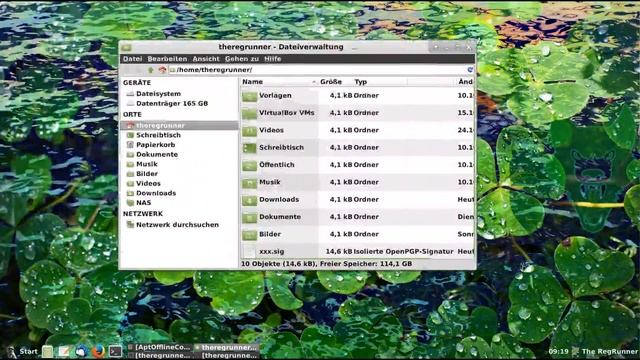640x360 pixels.
Task: Select the Öffentlich folder icon
Action: pyautogui.click(x=249, y=165)
